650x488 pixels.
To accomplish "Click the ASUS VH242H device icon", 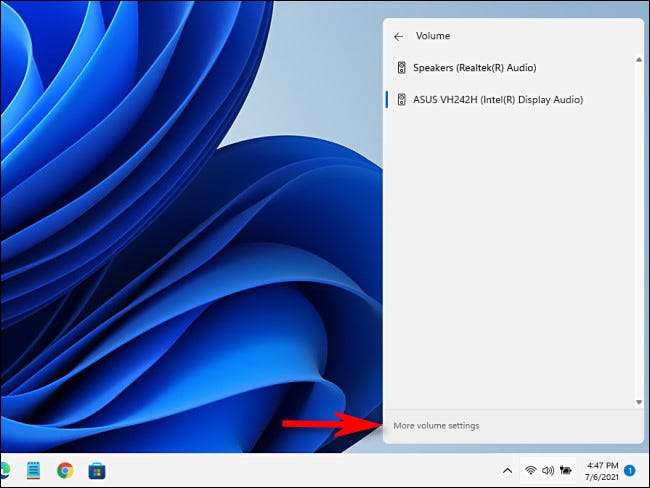I will click(x=402, y=100).
